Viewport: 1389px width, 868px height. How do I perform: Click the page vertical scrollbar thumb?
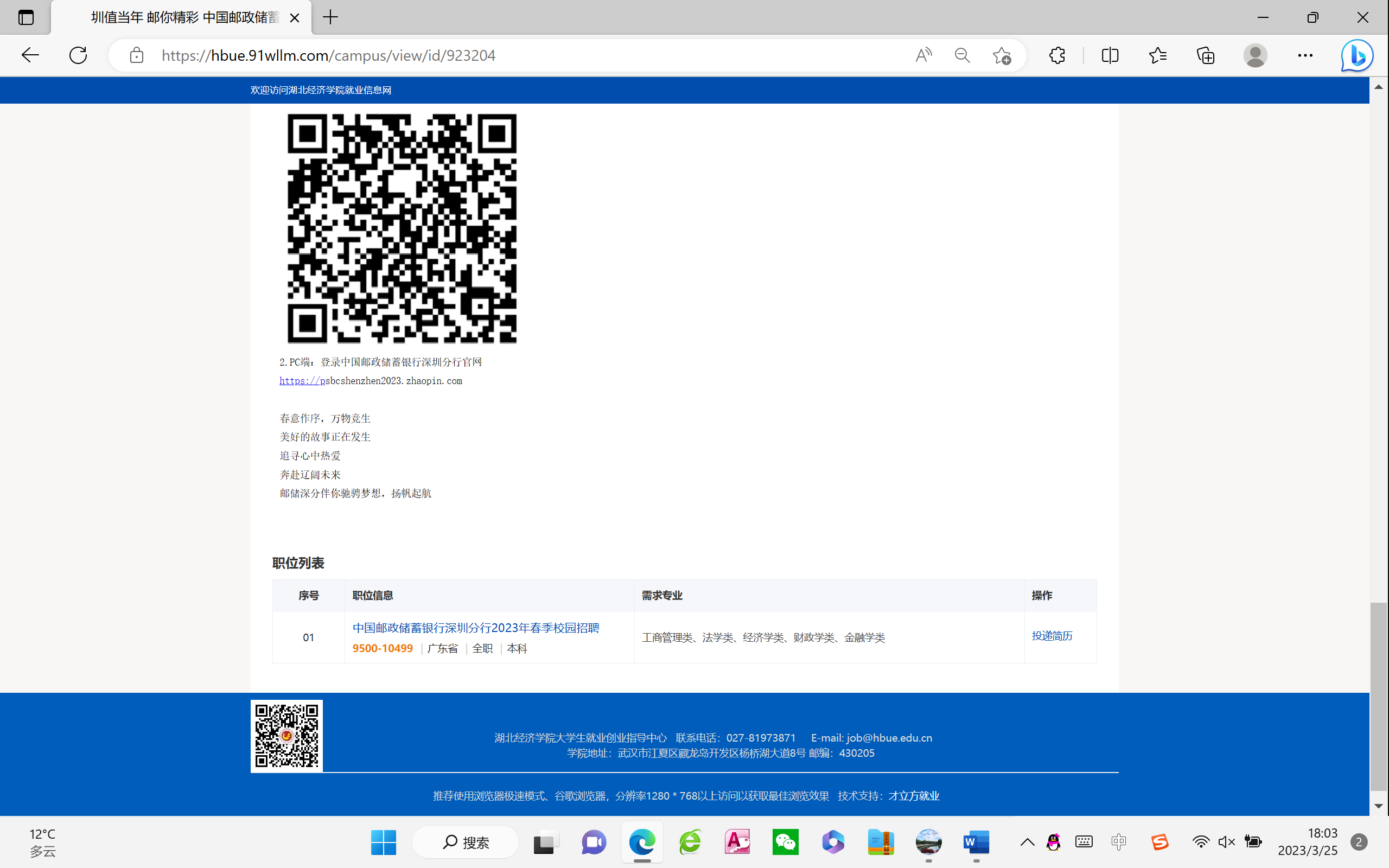click(1378, 696)
